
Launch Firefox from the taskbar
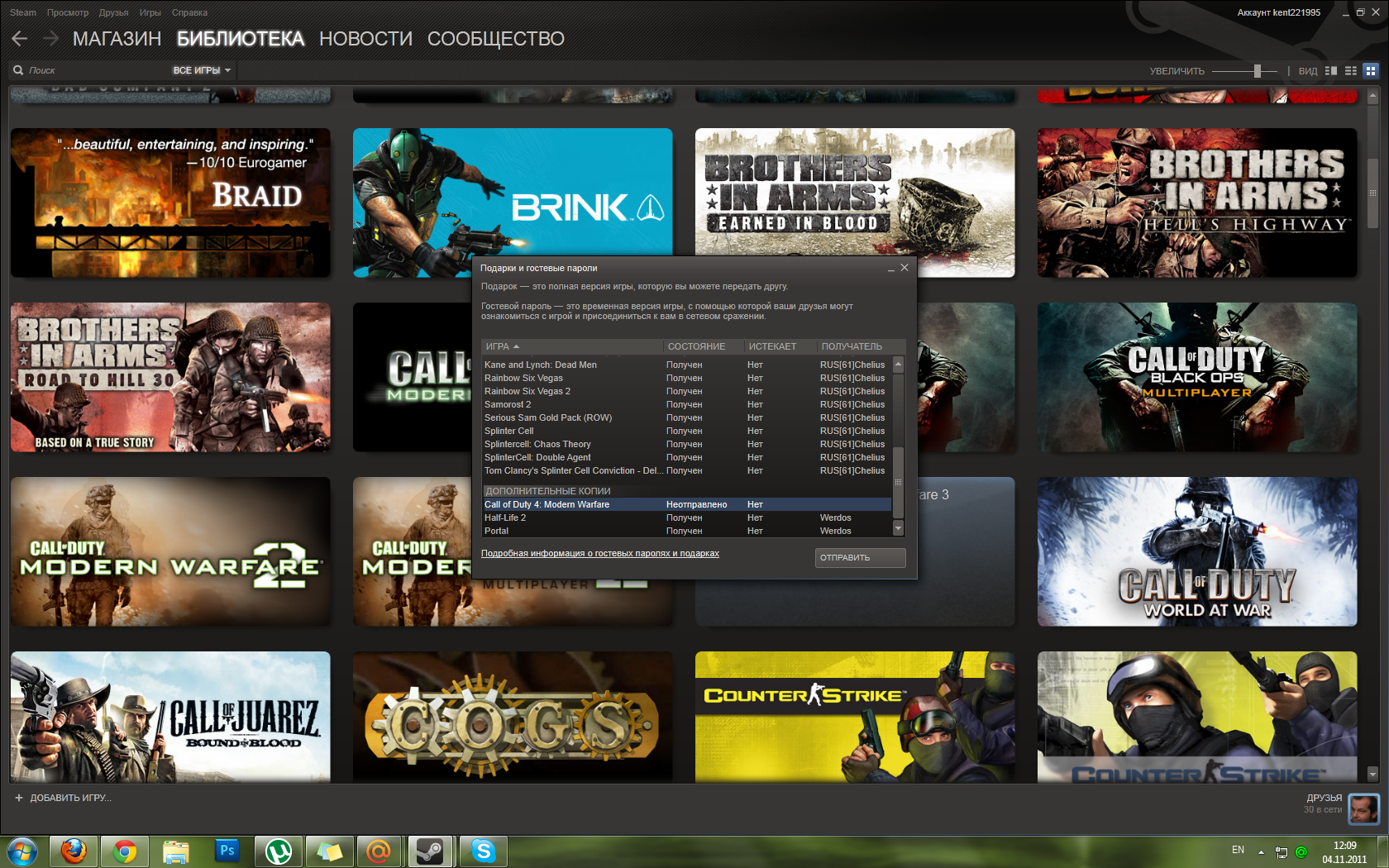pyautogui.click(x=74, y=851)
